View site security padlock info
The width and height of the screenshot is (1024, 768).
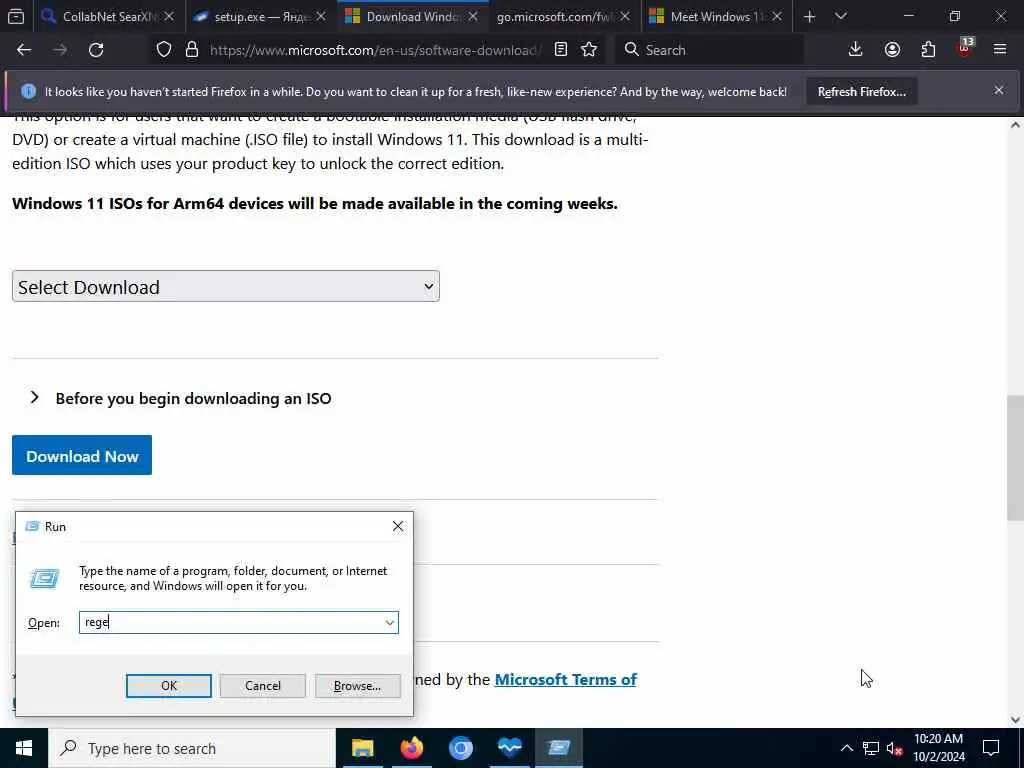pos(191,50)
